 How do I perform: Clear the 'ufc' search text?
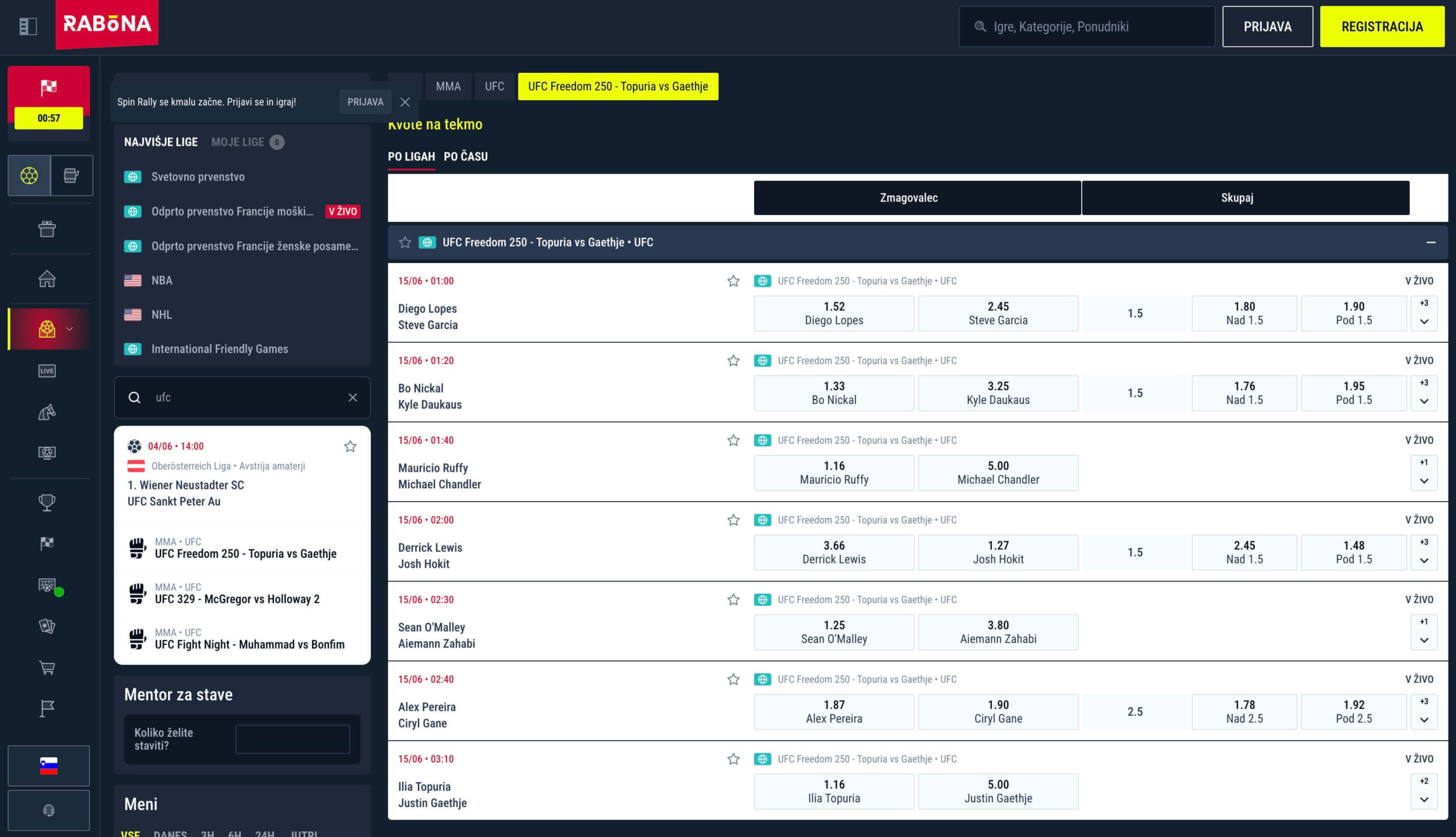[353, 398]
